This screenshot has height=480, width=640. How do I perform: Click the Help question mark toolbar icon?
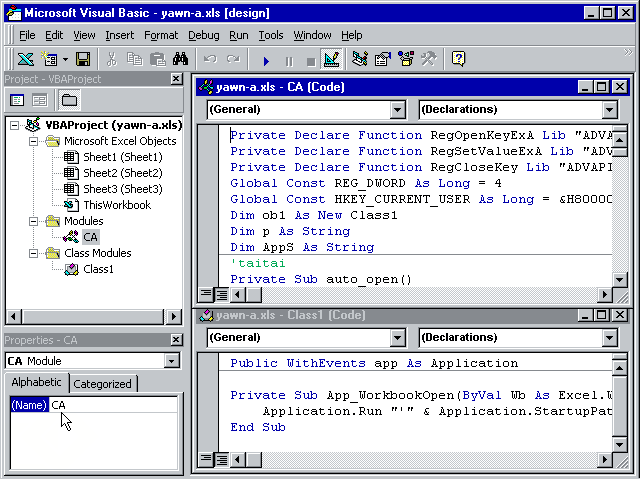pyautogui.click(x=458, y=60)
